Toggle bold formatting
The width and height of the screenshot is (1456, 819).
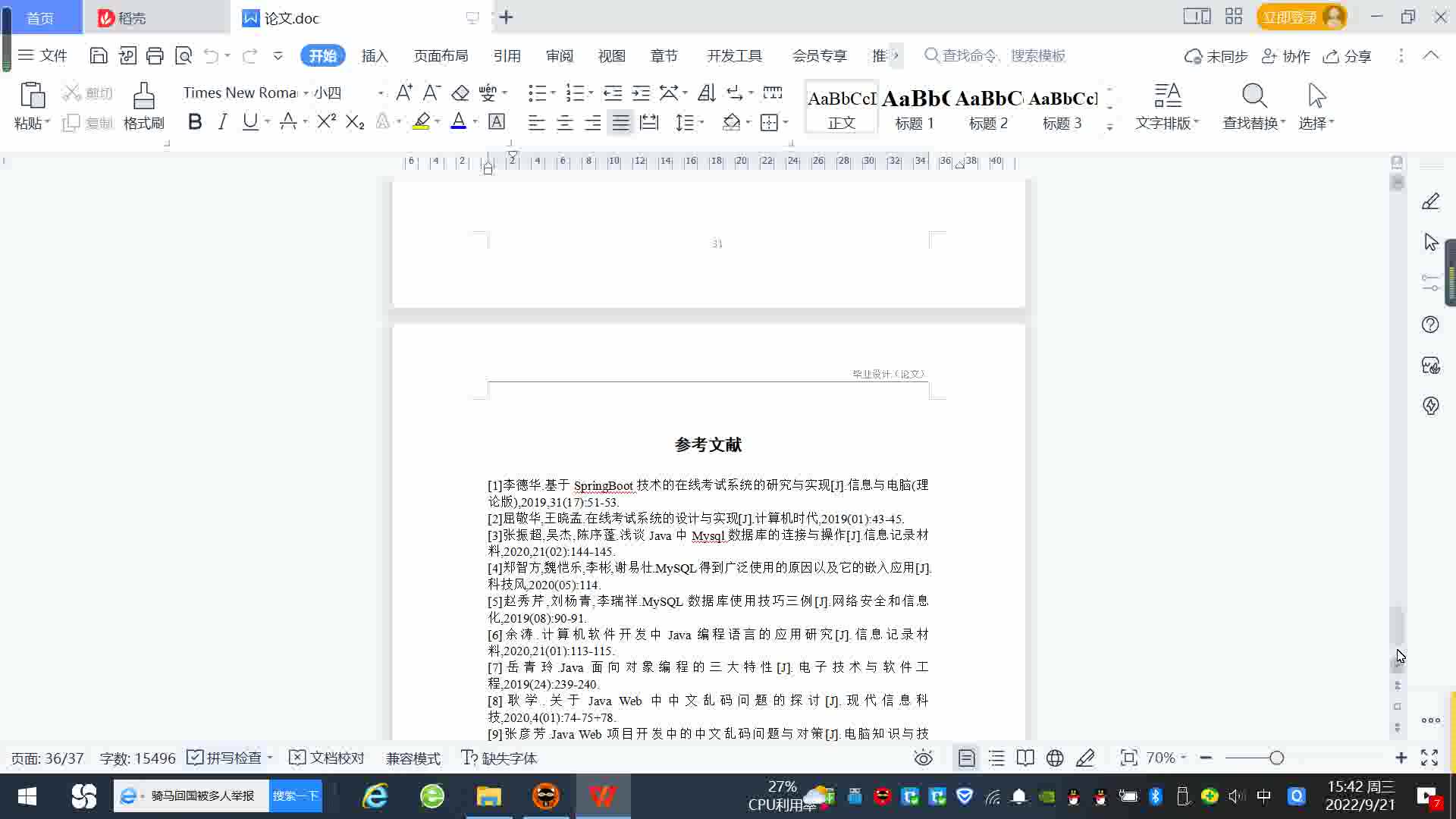click(x=194, y=122)
